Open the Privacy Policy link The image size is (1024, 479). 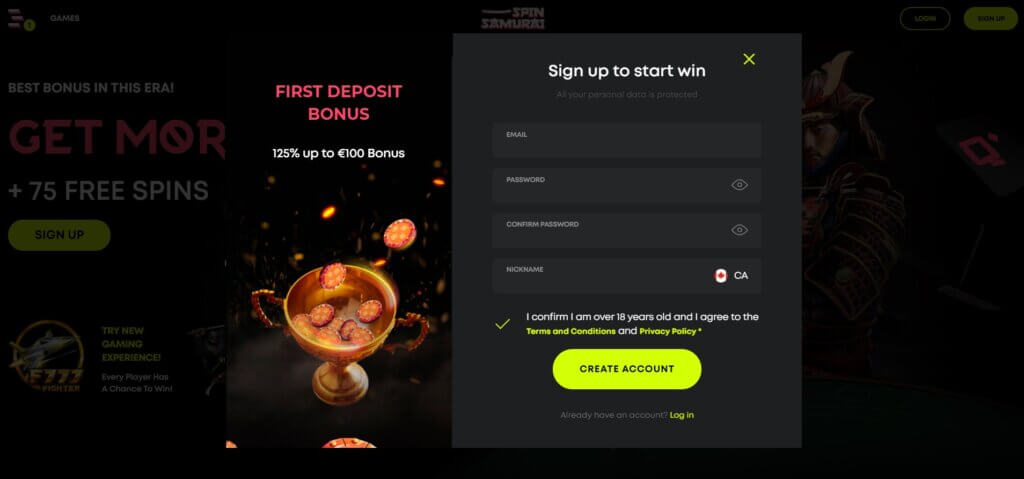[x=668, y=331]
